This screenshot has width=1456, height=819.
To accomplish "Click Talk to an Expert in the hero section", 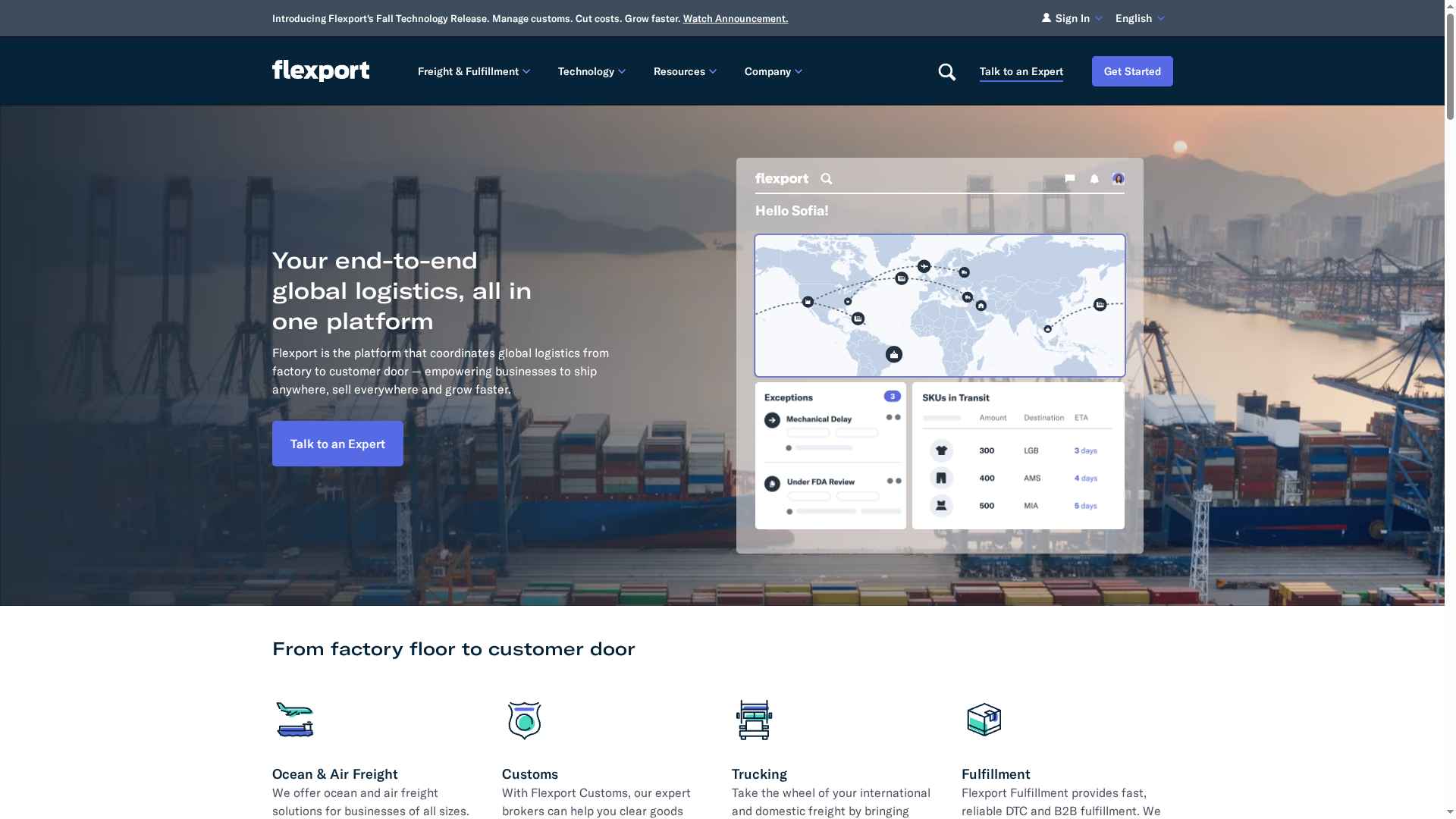I will pyautogui.click(x=337, y=444).
